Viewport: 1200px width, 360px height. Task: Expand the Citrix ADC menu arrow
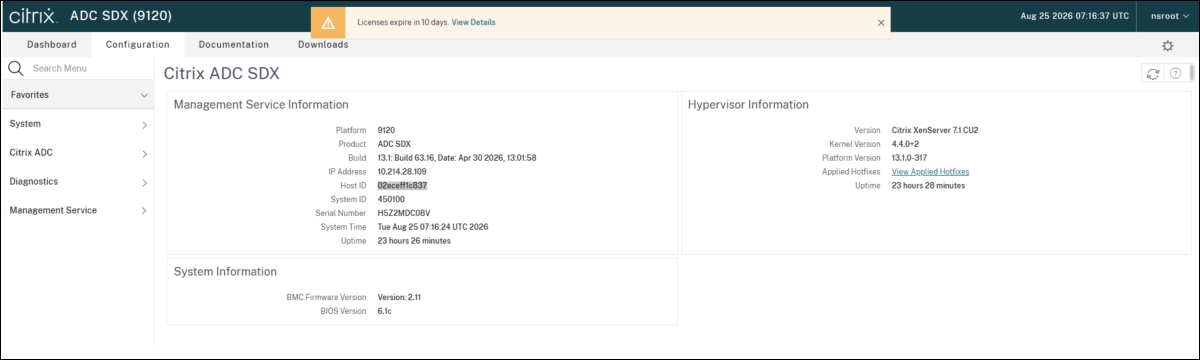coord(144,154)
